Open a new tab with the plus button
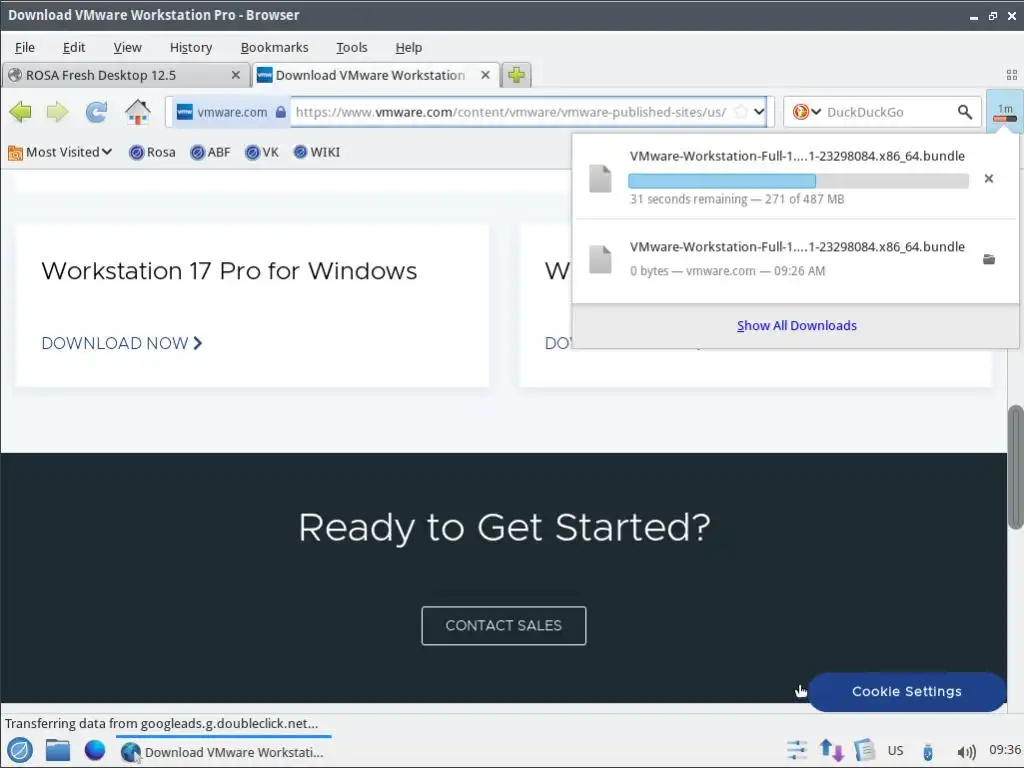 click(x=516, y=75)
